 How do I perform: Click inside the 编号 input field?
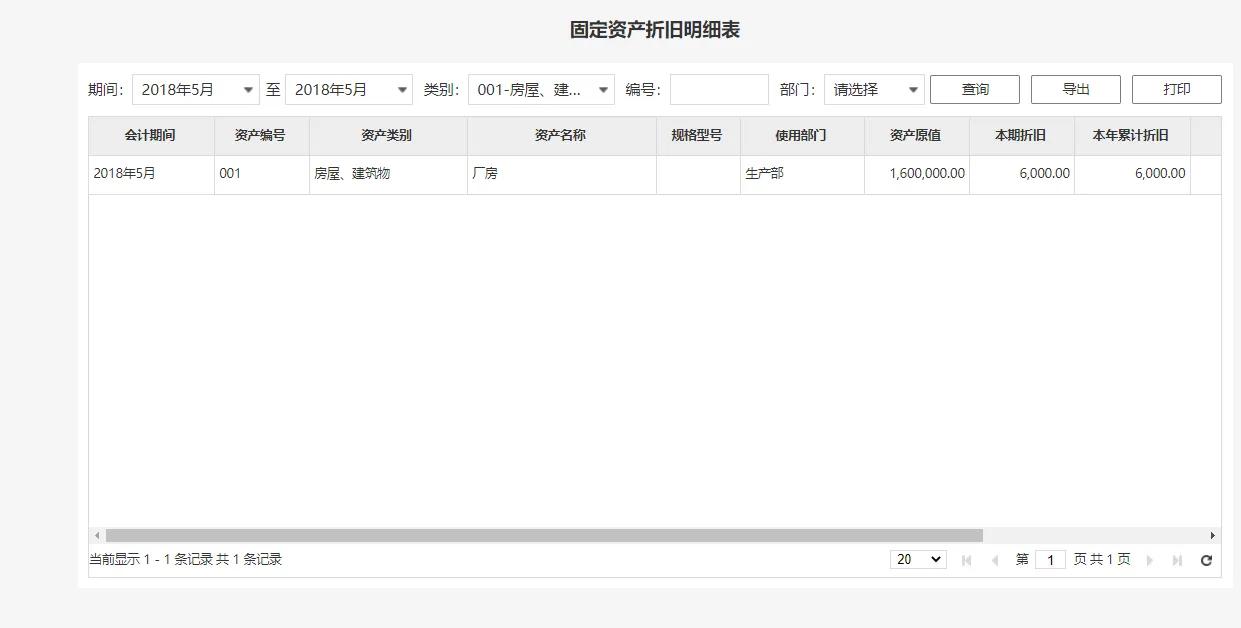(718, 89)
